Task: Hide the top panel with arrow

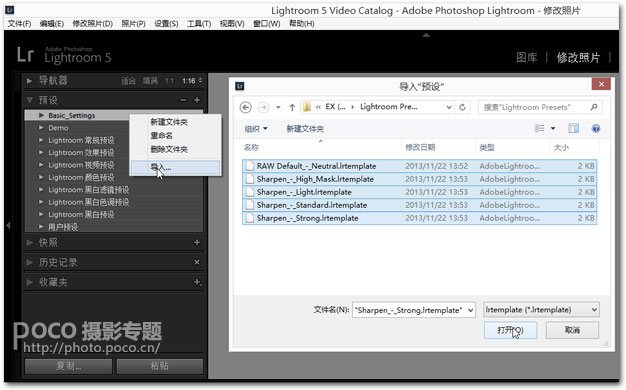Action: click(426, 35)
